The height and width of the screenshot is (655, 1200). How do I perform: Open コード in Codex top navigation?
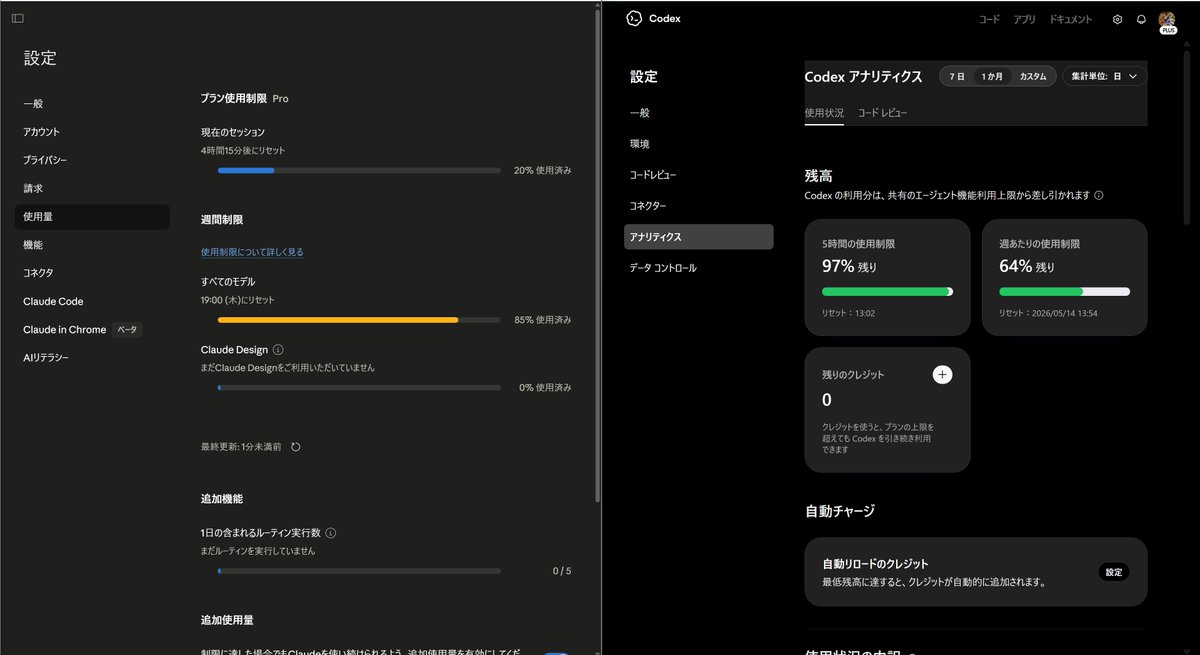(989, 19)
